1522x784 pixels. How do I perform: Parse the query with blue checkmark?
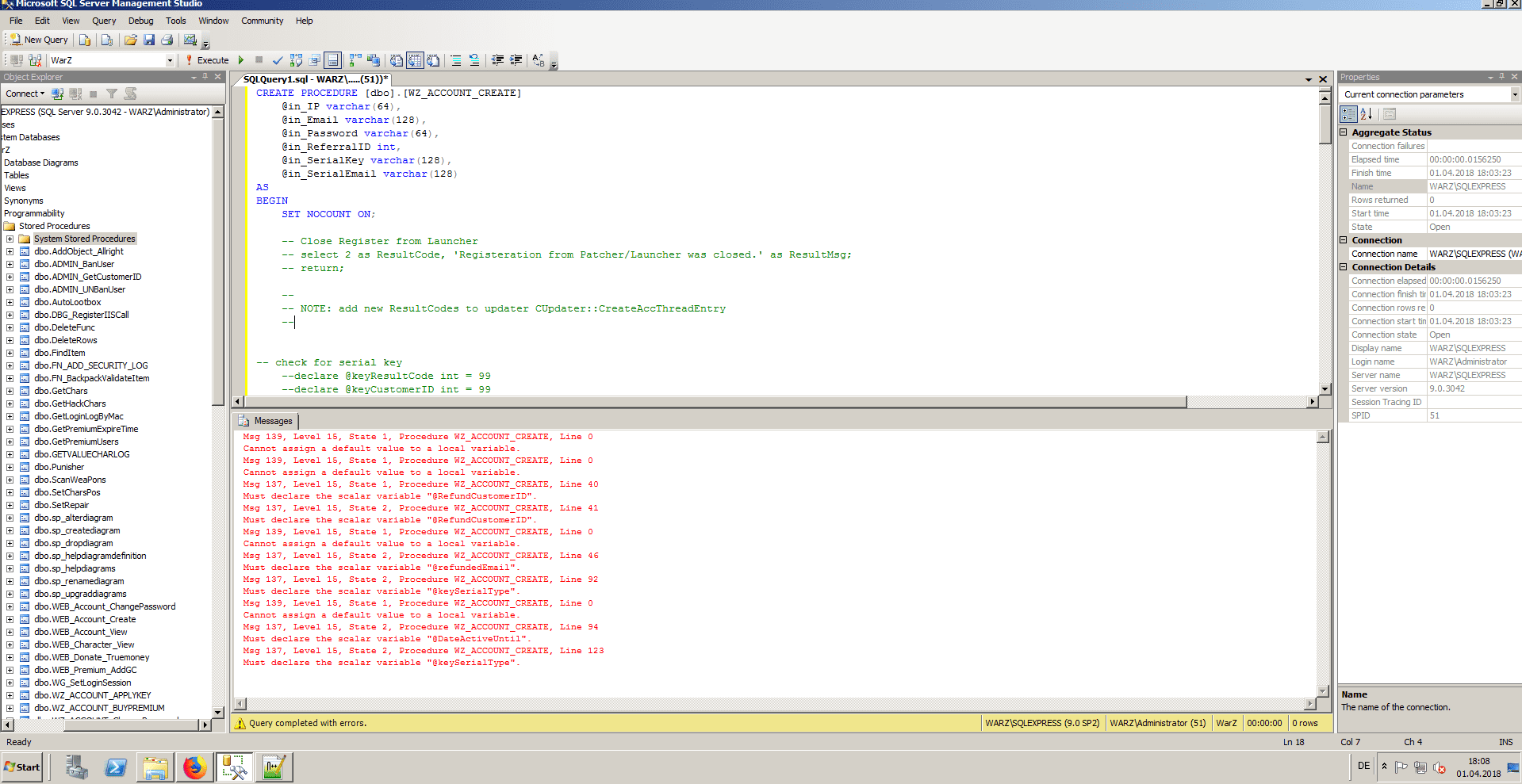(278, 60)
